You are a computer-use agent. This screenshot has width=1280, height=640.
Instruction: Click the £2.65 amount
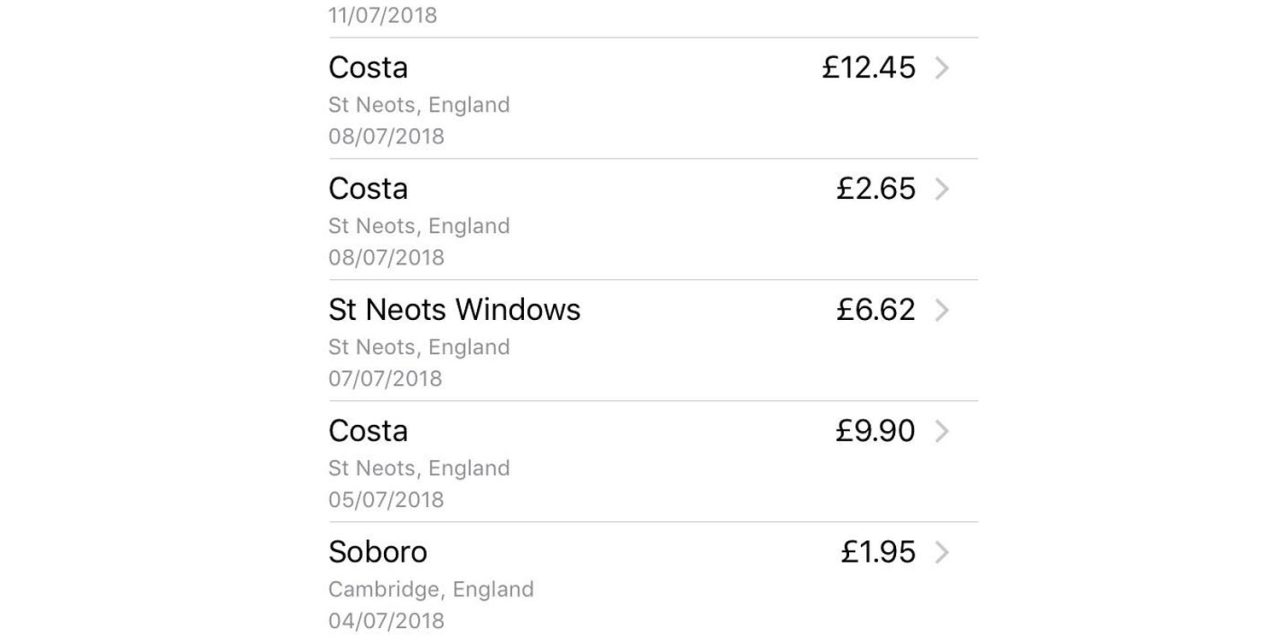click(875, 189)
